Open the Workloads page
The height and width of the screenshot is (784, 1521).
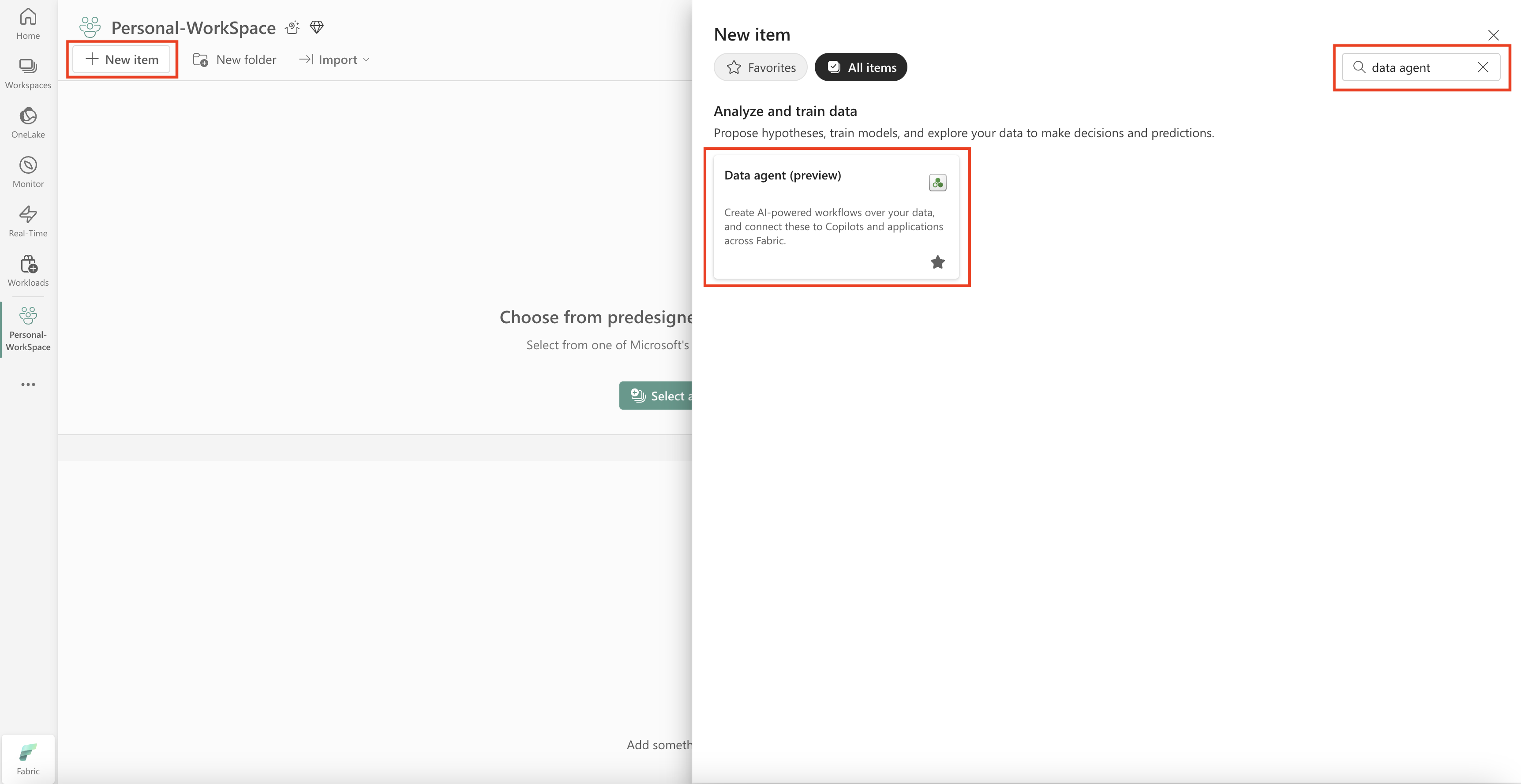[28, 270]
